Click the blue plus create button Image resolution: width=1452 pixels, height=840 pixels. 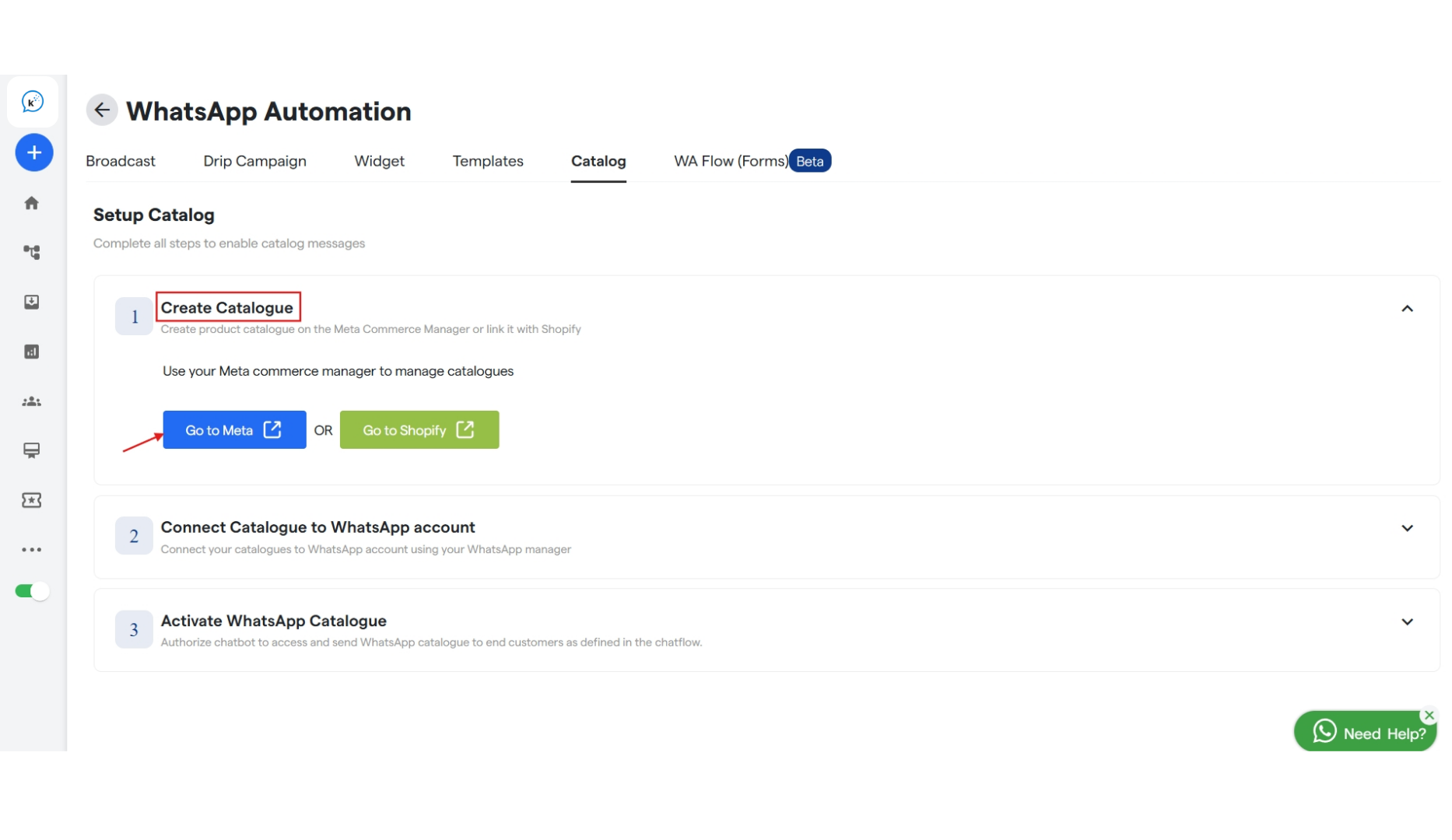[34, 152]
